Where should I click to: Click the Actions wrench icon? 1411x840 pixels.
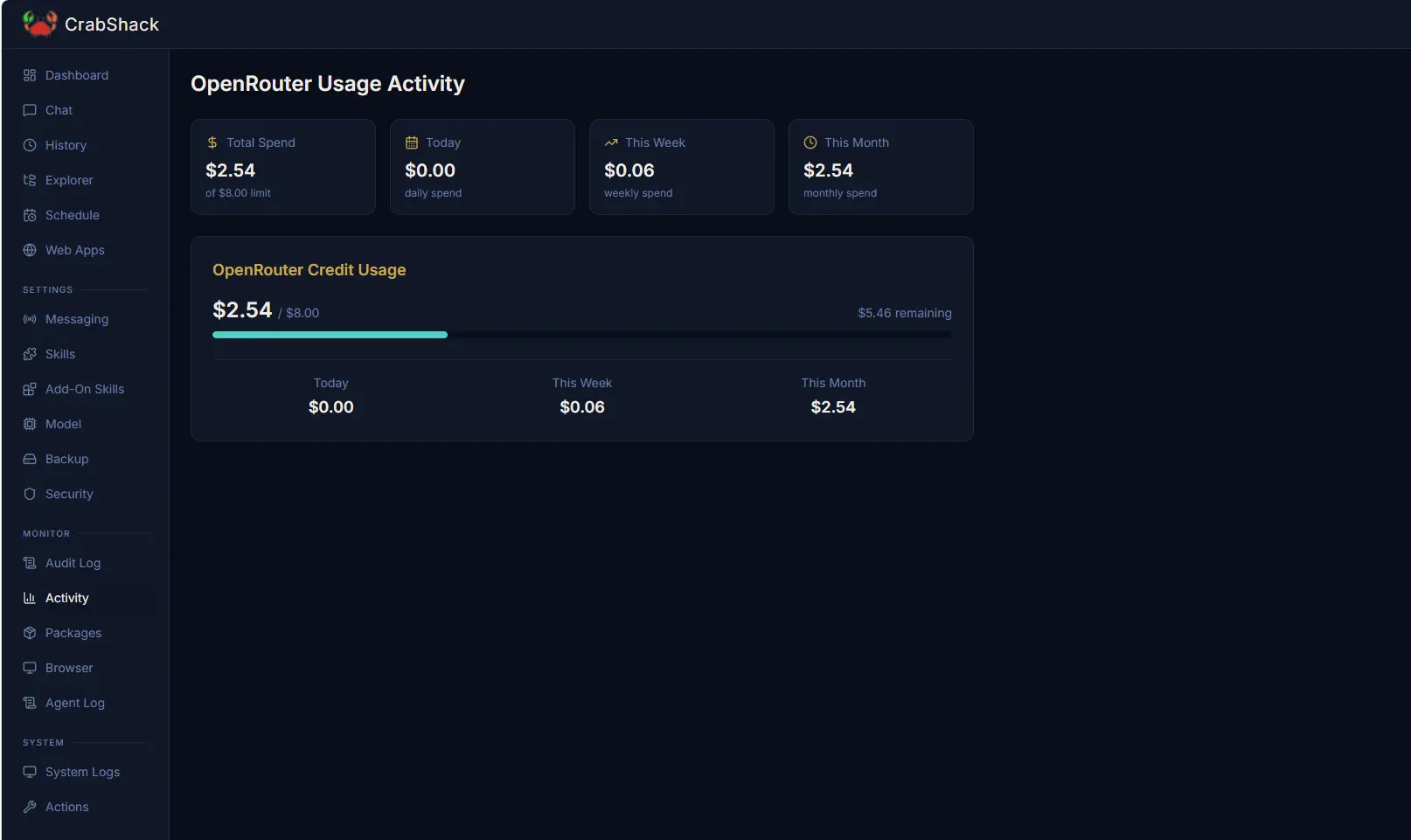click(30, 807)
